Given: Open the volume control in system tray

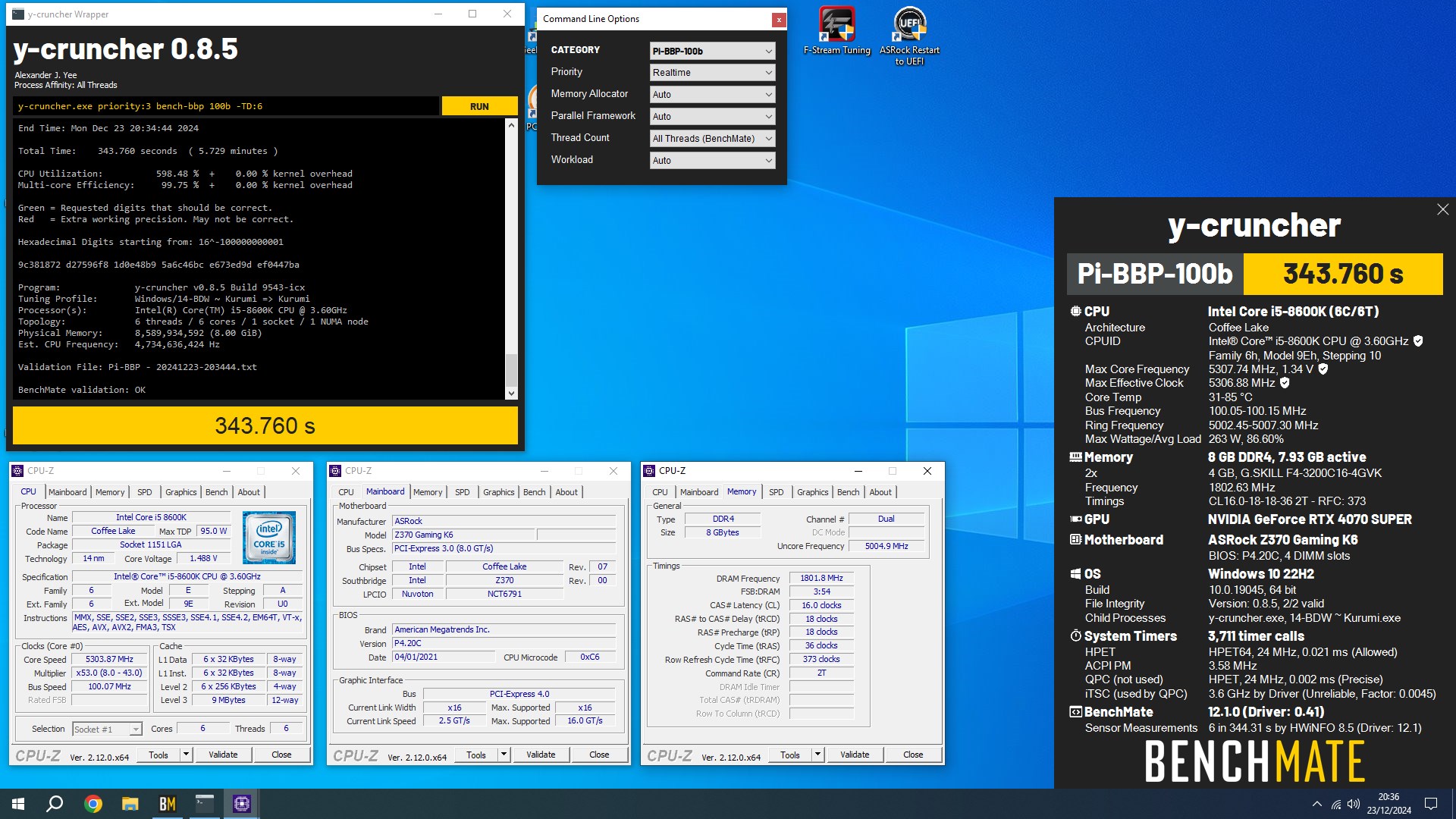Looking at the screenshot, I should coord(1354,804).
